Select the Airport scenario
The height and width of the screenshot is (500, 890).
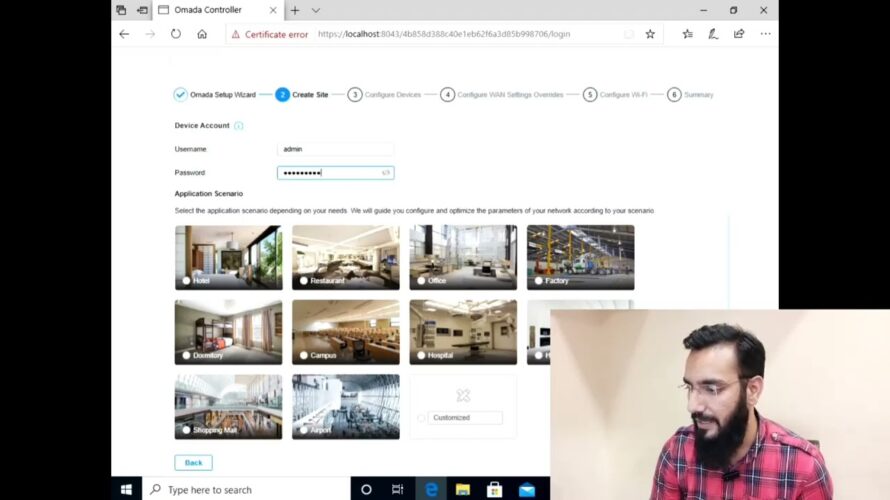tap(346, 407)
